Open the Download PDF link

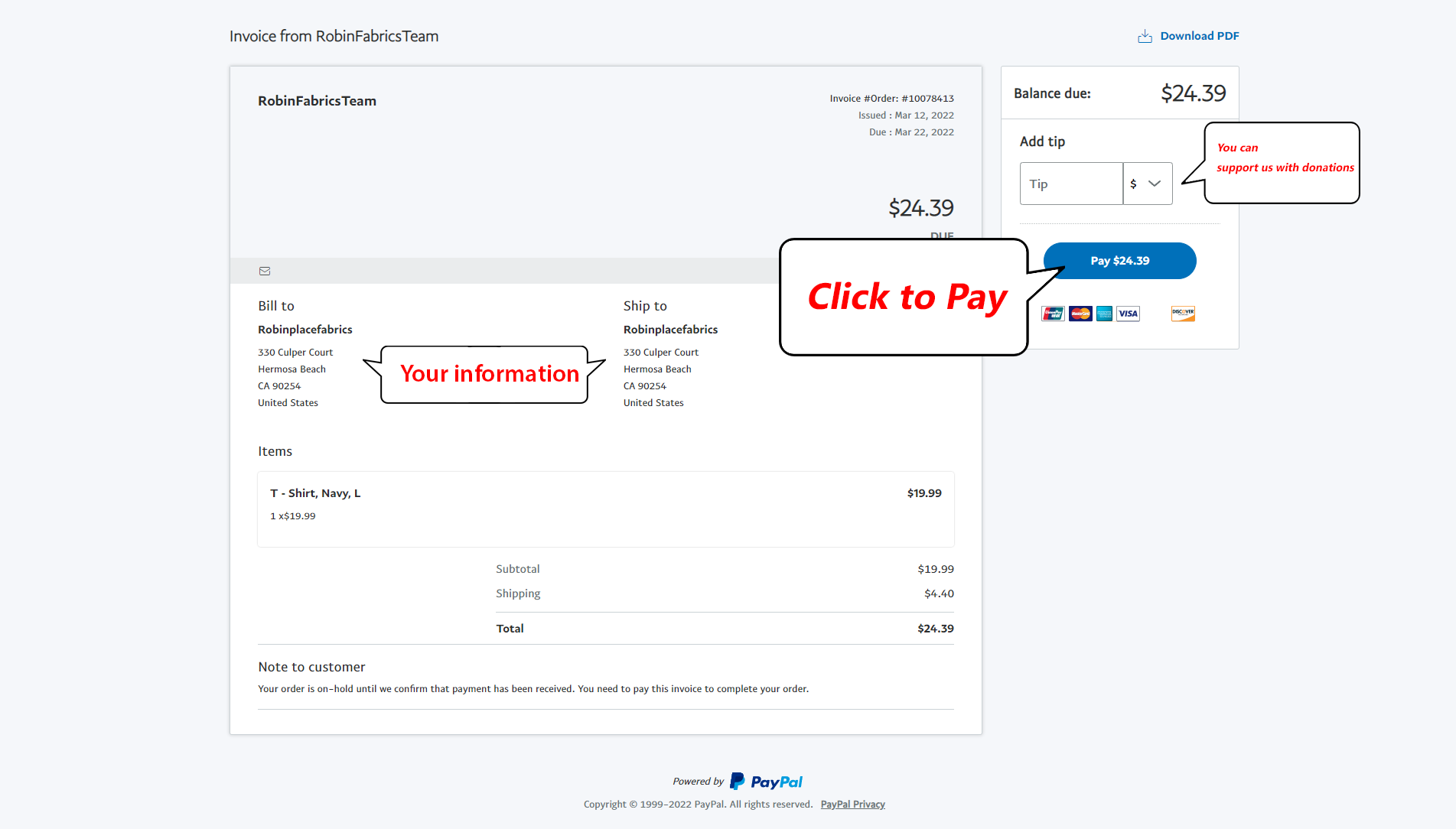[x=1199, y=36]
